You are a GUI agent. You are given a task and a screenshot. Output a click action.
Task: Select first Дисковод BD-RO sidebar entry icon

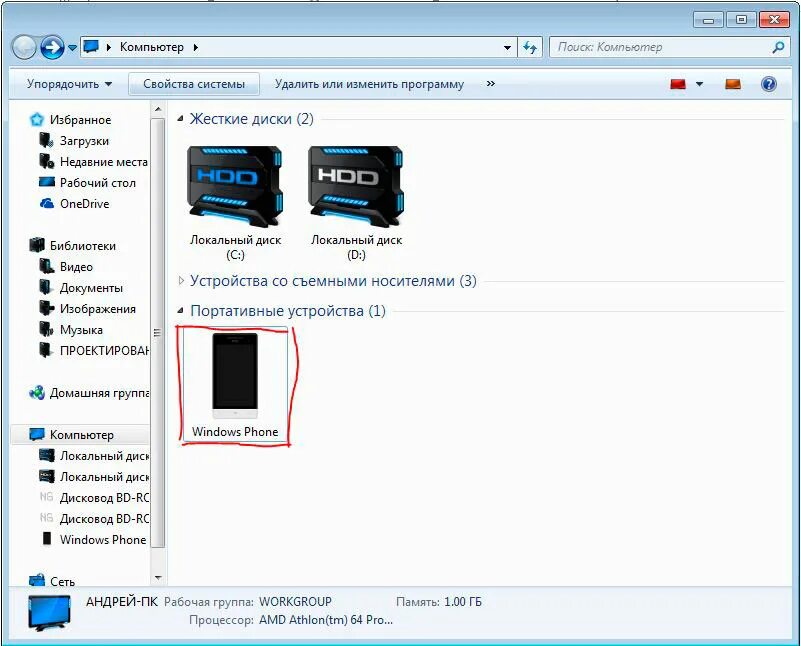click(x=46, y=497)
